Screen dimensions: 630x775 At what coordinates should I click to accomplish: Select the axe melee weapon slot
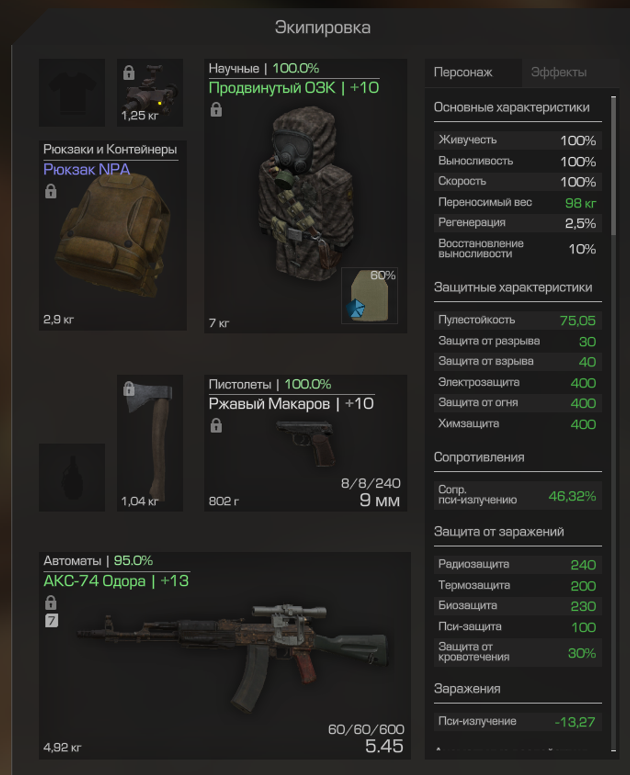click(150, 443)
